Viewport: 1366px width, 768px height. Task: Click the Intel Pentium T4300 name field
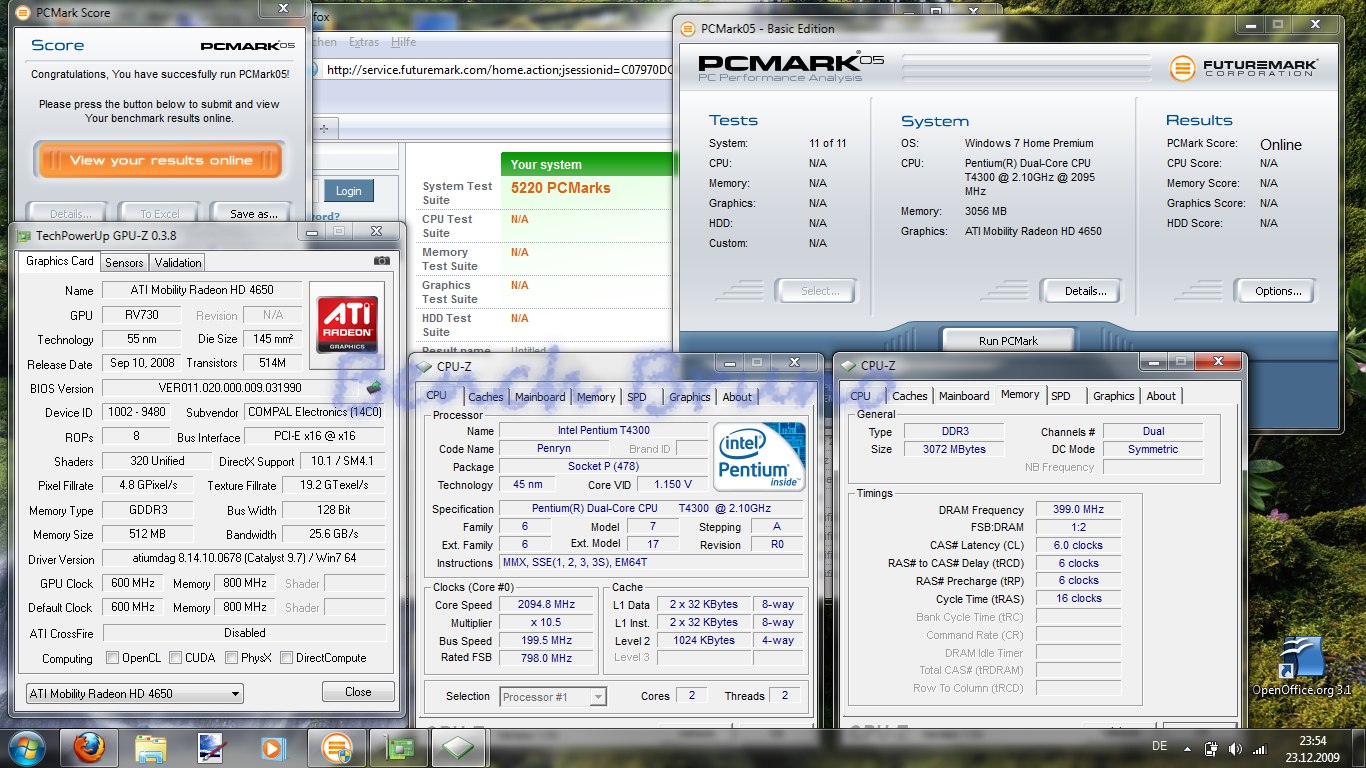603,431
